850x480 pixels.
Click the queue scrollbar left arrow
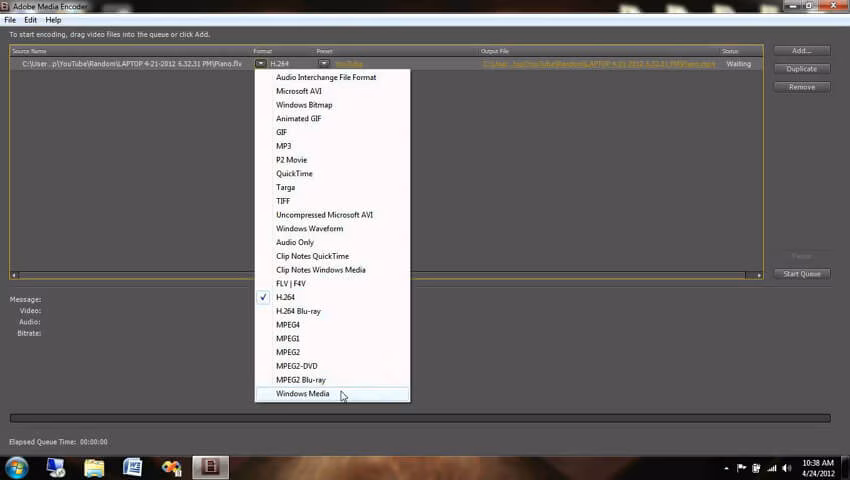pyautogui.click(x=14, y=276)
